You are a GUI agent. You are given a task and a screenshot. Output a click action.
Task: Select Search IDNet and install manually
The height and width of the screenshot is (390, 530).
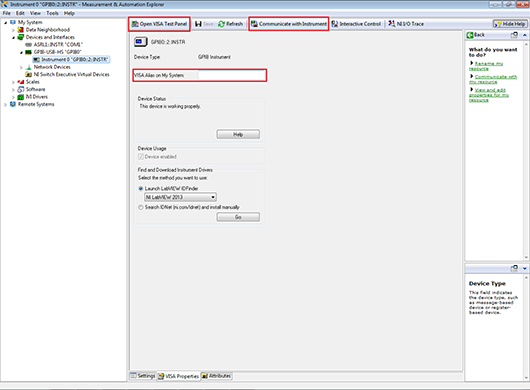(141, 207)
